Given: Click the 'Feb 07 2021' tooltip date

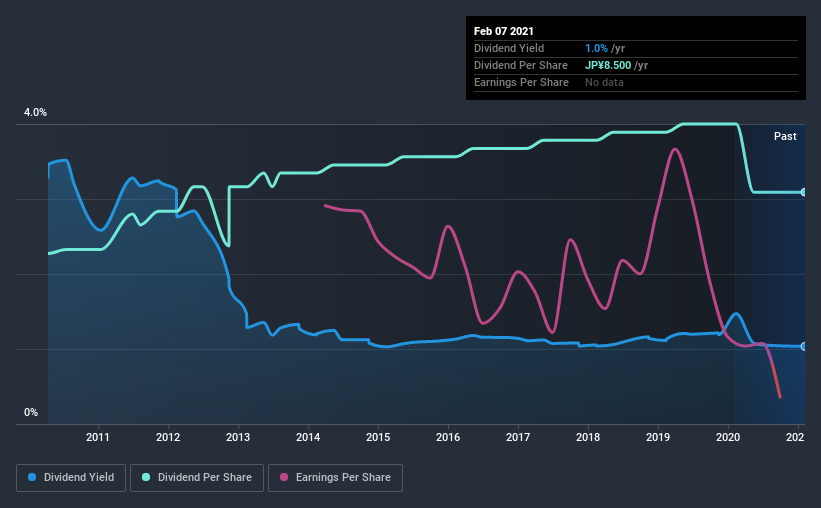Looking at the screenshot, I should pos(504,31).
